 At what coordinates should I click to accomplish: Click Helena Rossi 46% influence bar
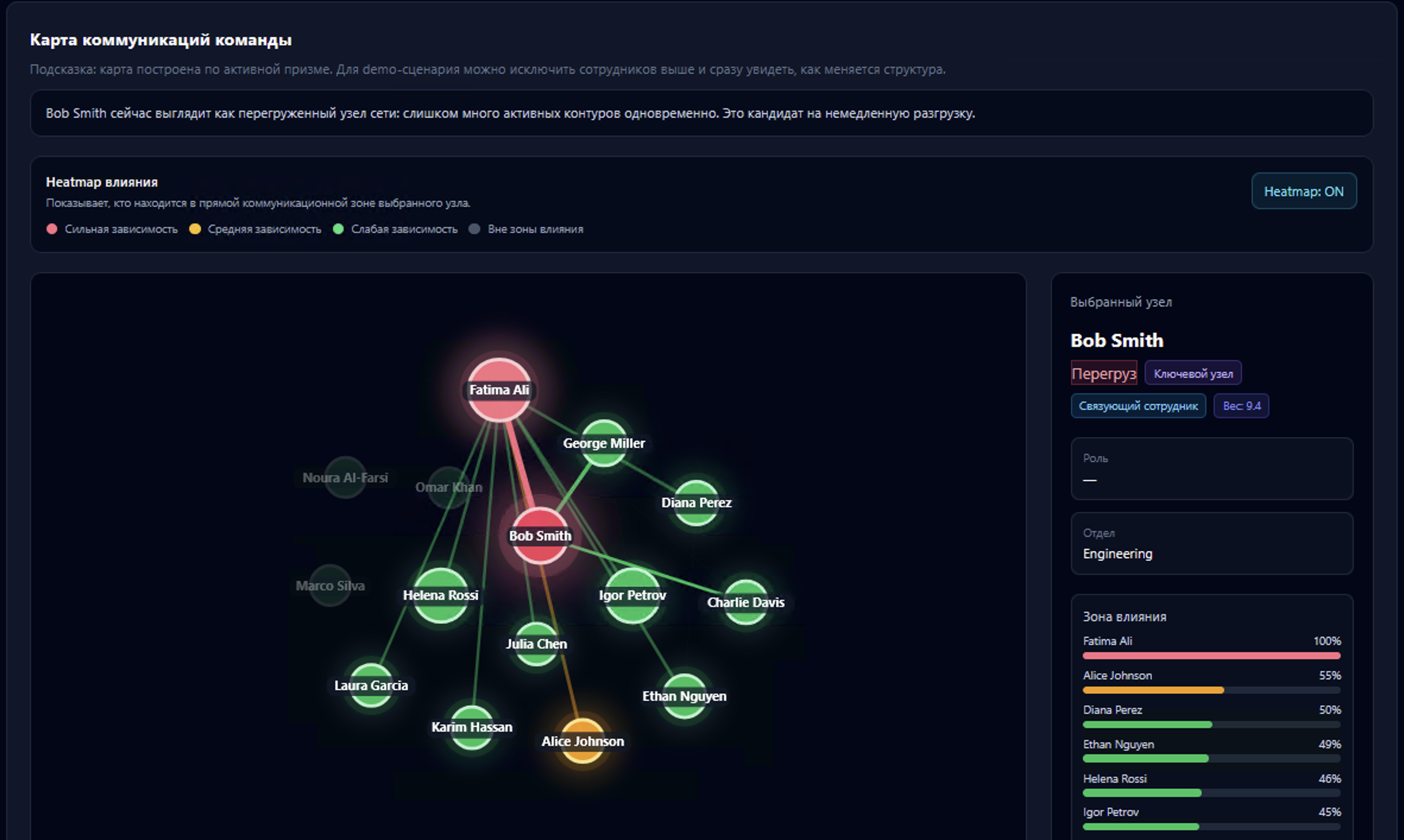[x=1211, y=793]
